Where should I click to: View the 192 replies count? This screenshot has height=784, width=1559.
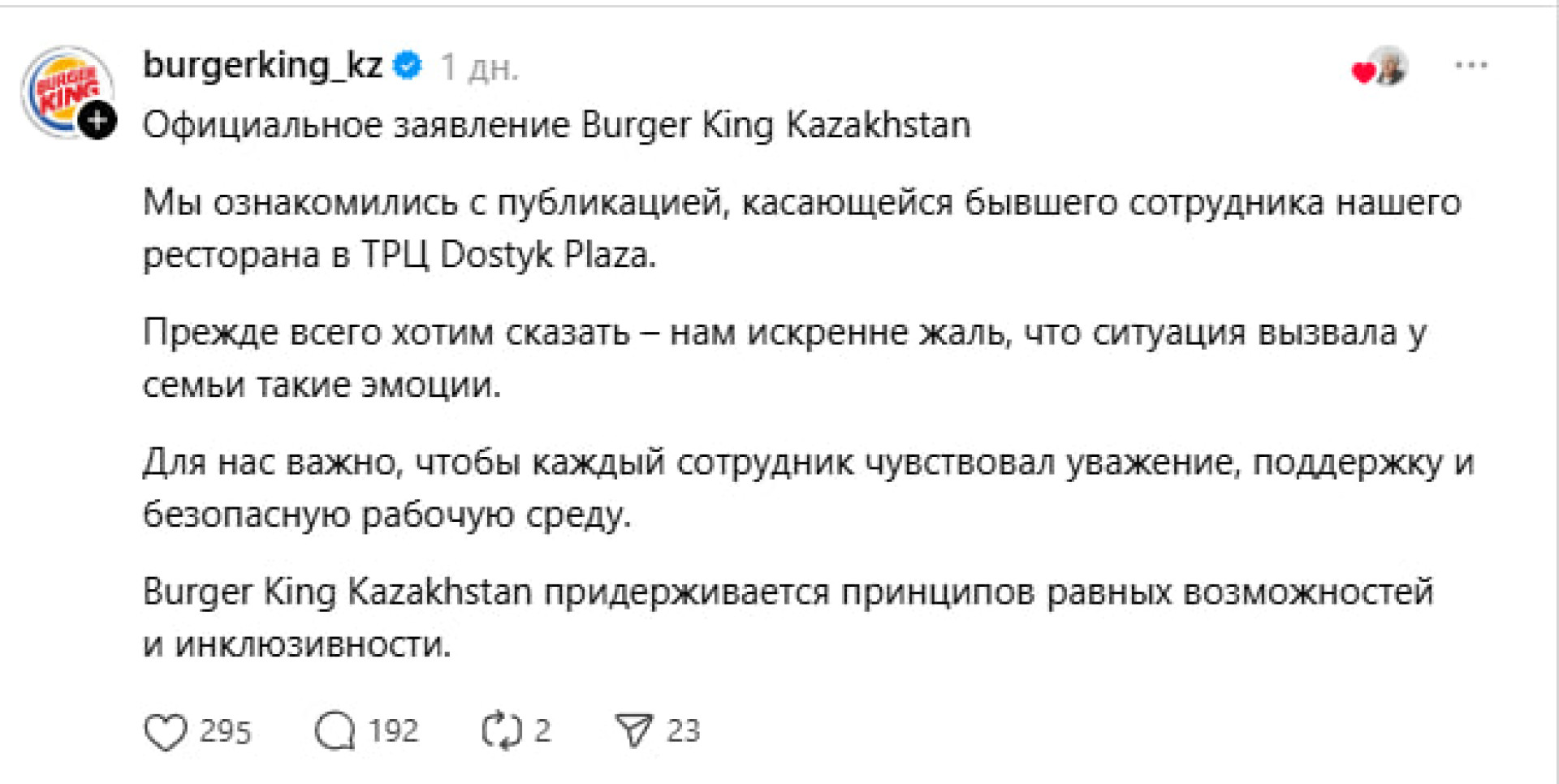coord(393,731)
